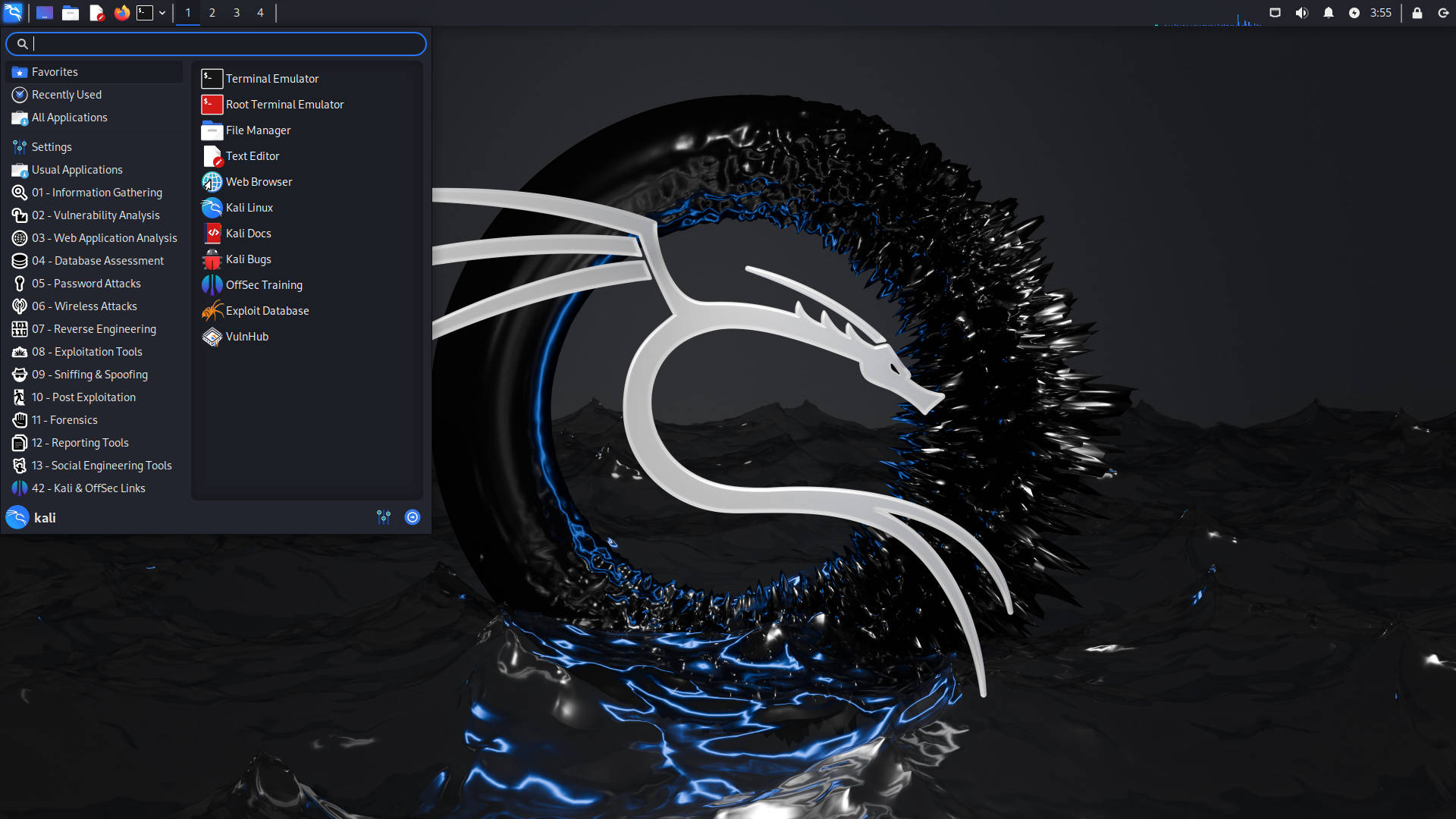Open Usual Applications section
1456x819 pixels.
click(x=76, y=169)
